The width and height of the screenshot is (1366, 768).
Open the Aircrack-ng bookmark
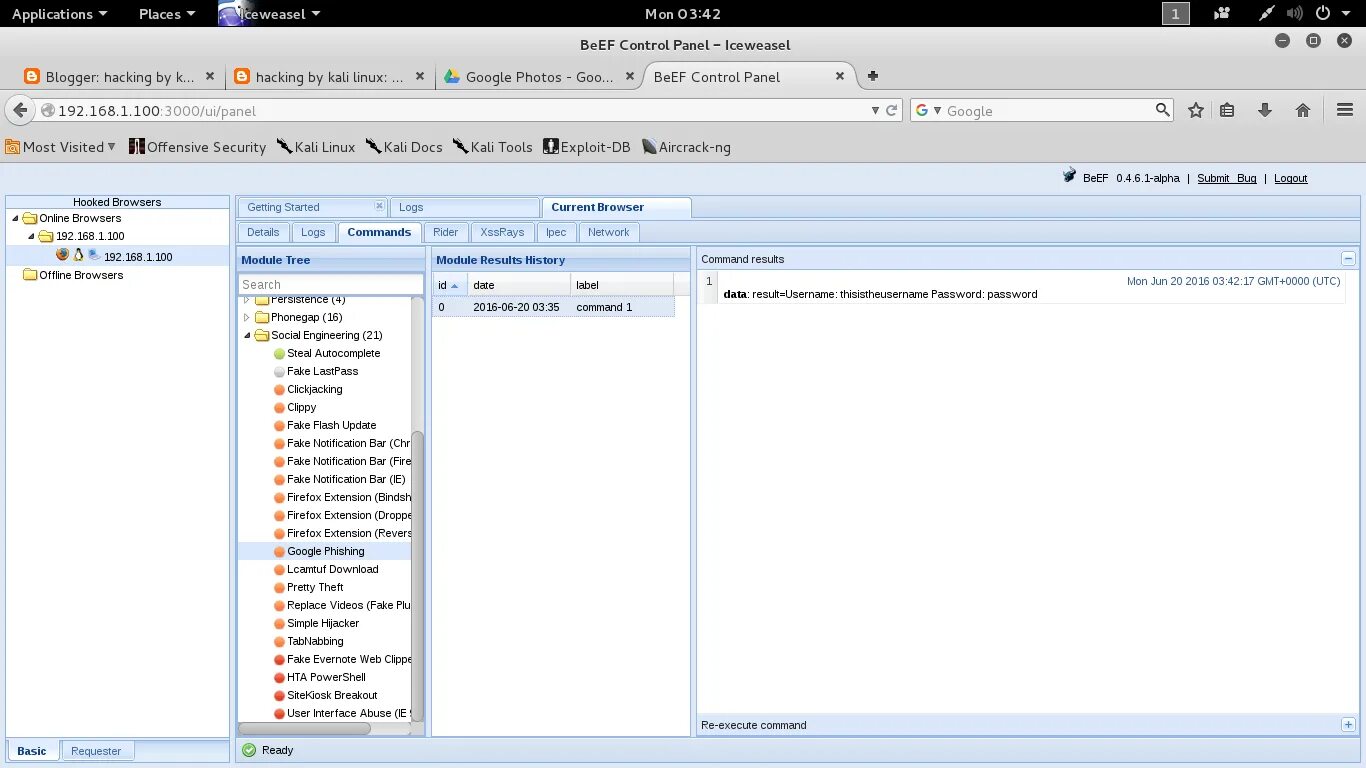[x=686, y=147]
